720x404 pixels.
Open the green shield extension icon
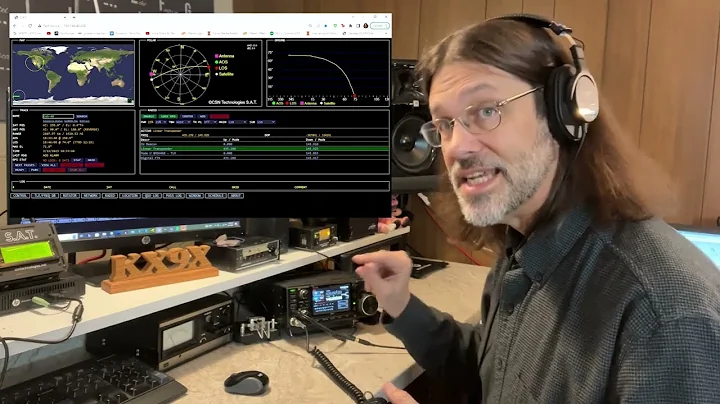(x=336, y=26)
